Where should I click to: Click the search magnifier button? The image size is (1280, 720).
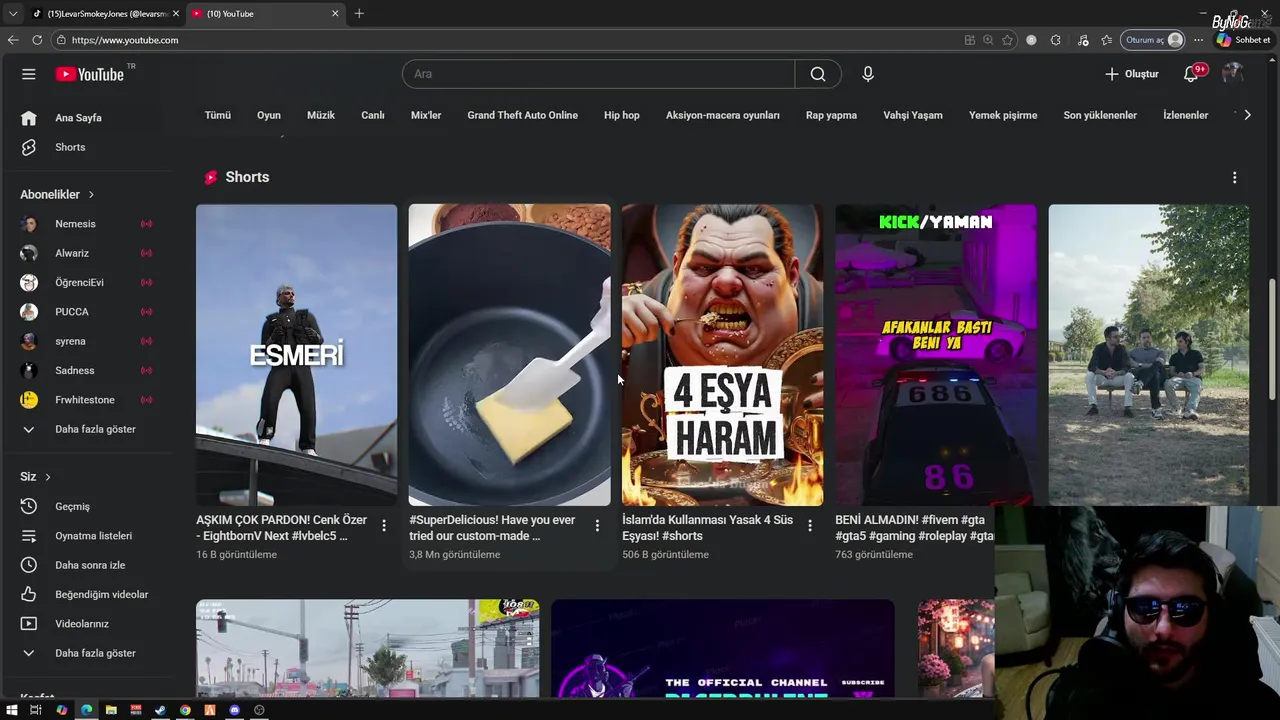[818, 74]
